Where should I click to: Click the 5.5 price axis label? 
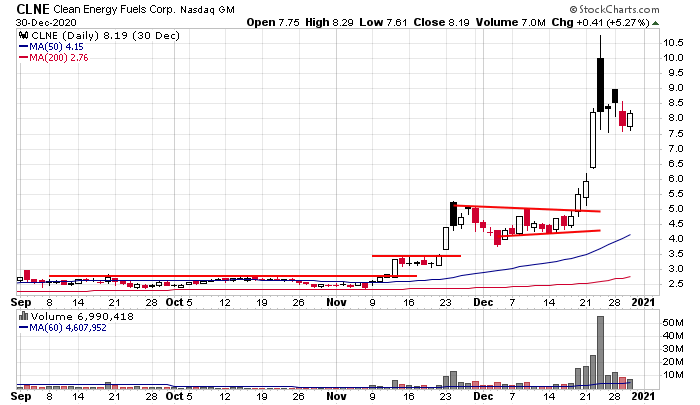[675, 194]
